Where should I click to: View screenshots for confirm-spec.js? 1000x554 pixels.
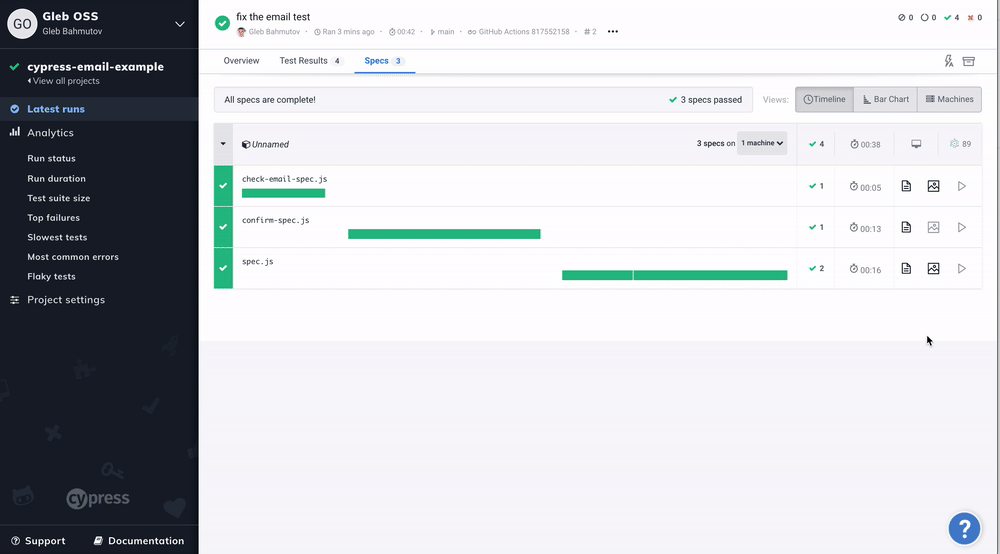point(934,228)
